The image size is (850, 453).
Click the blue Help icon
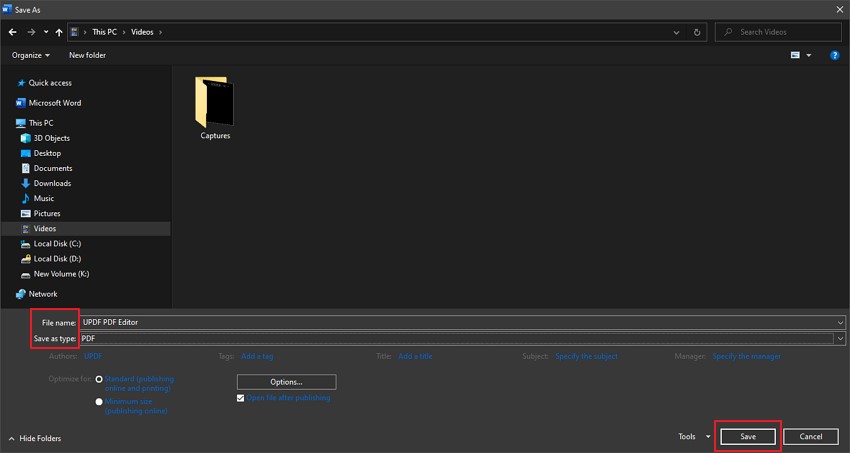835,55
